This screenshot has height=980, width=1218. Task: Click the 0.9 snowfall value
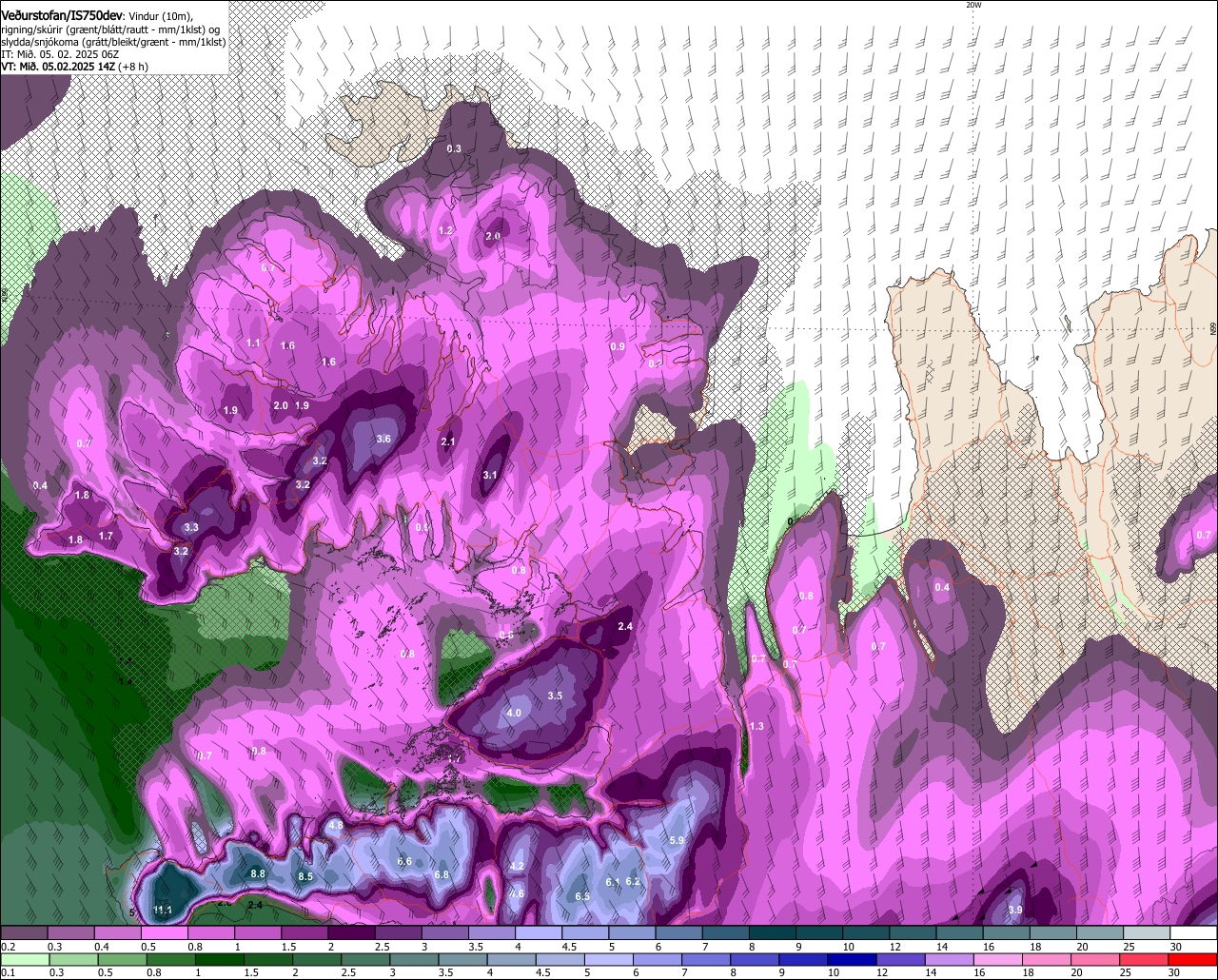[x=618, y=346]
